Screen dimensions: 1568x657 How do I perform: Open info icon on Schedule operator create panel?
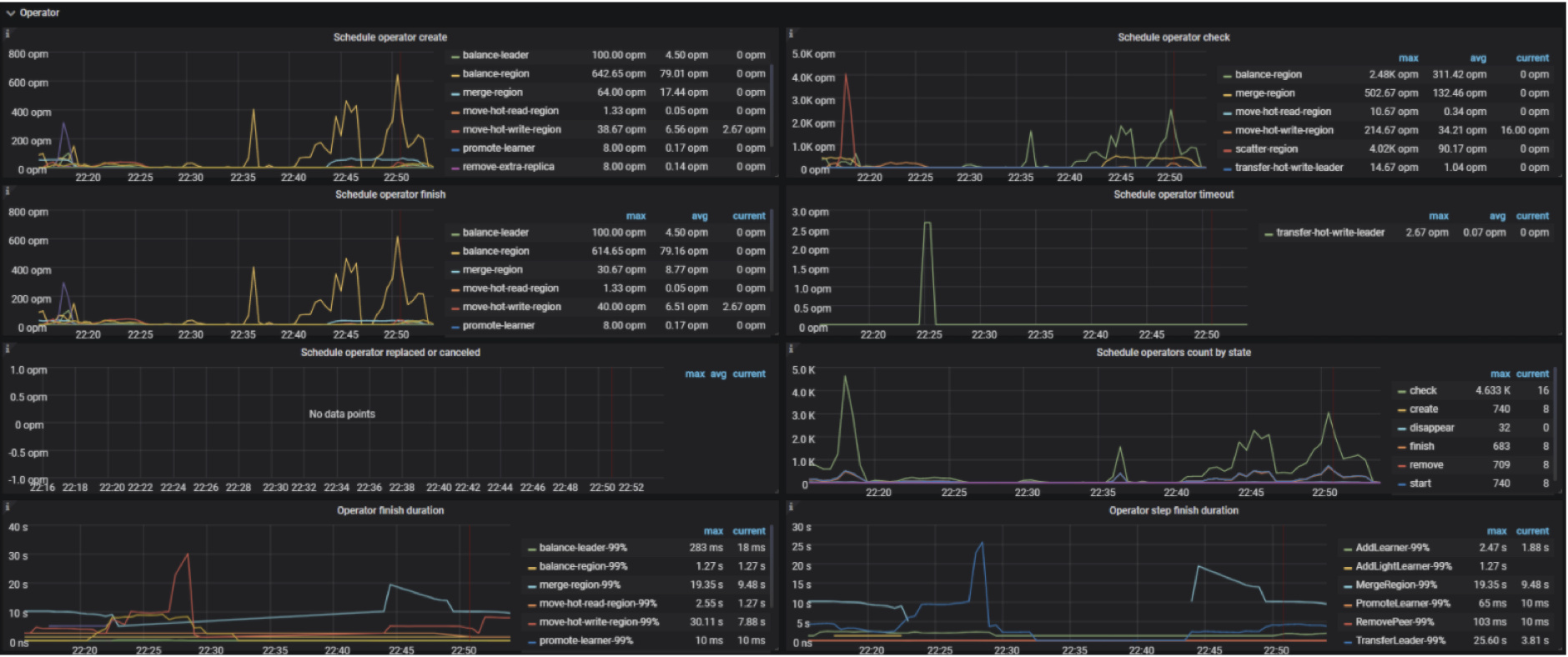click(x=8, y=34)
